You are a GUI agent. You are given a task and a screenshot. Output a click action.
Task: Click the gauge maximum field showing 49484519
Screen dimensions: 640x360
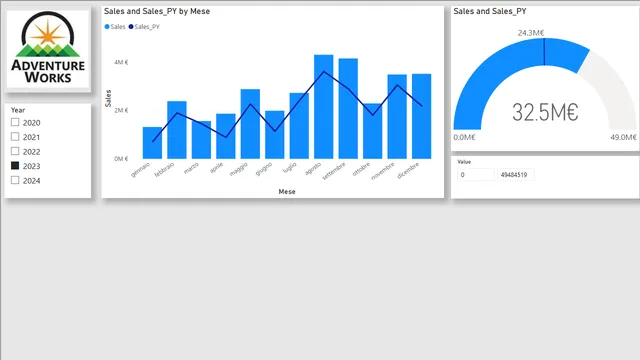tap(516, 175)
